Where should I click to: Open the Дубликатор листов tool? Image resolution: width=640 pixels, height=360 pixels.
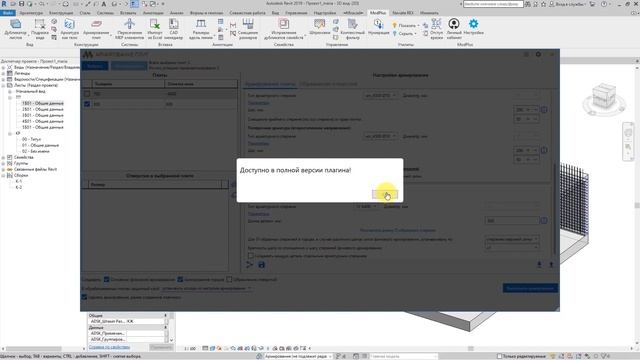pyautogui.click(x=16, y=29)
